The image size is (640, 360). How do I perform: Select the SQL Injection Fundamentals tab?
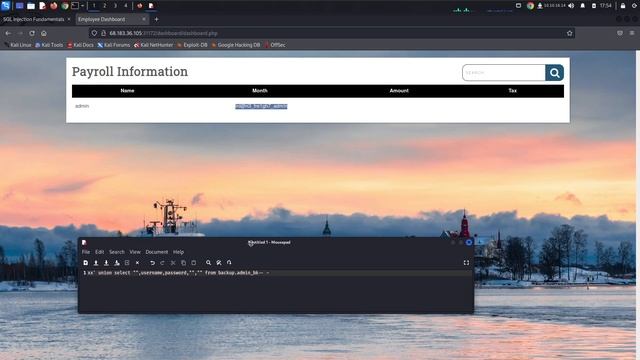tap(33, 19)
